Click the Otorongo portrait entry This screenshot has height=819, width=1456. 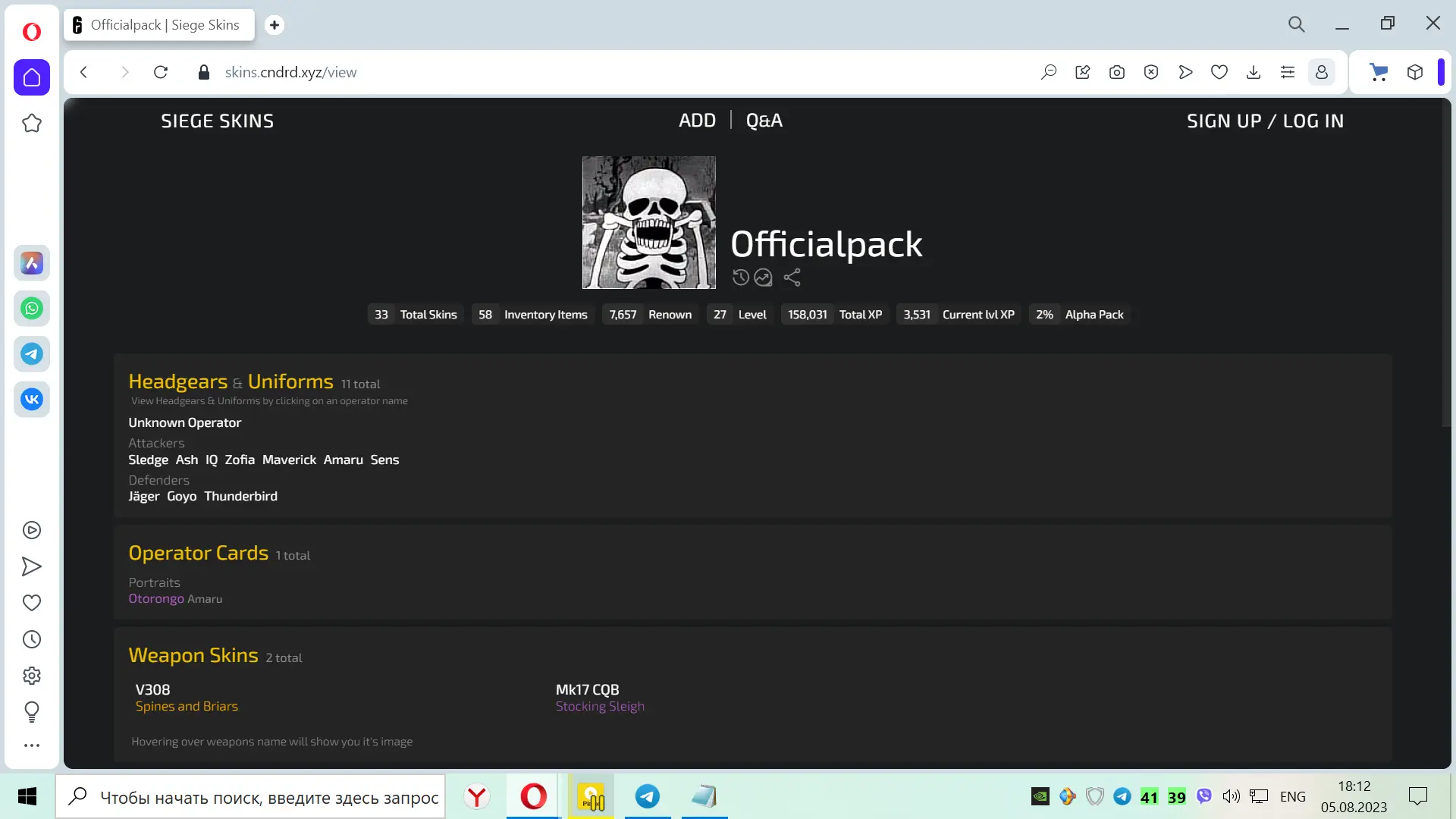(x=156, y=598)
